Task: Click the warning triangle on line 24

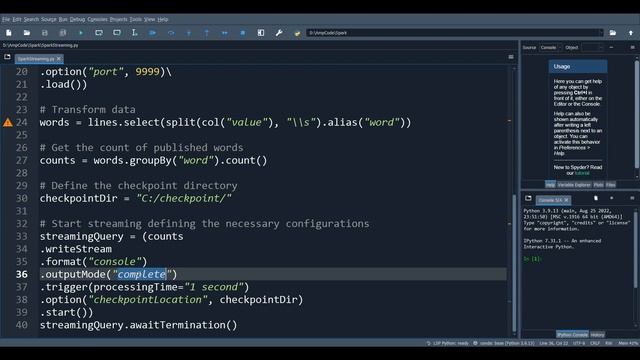Action: pyautogui.click(x=8, y=122)
